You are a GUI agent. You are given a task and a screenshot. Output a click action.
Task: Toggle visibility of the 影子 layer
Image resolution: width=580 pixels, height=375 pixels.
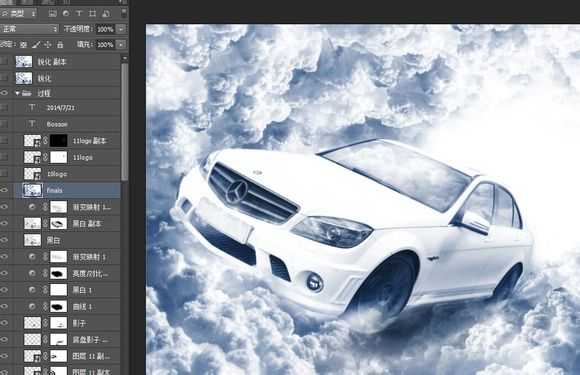tap(4, 323)
